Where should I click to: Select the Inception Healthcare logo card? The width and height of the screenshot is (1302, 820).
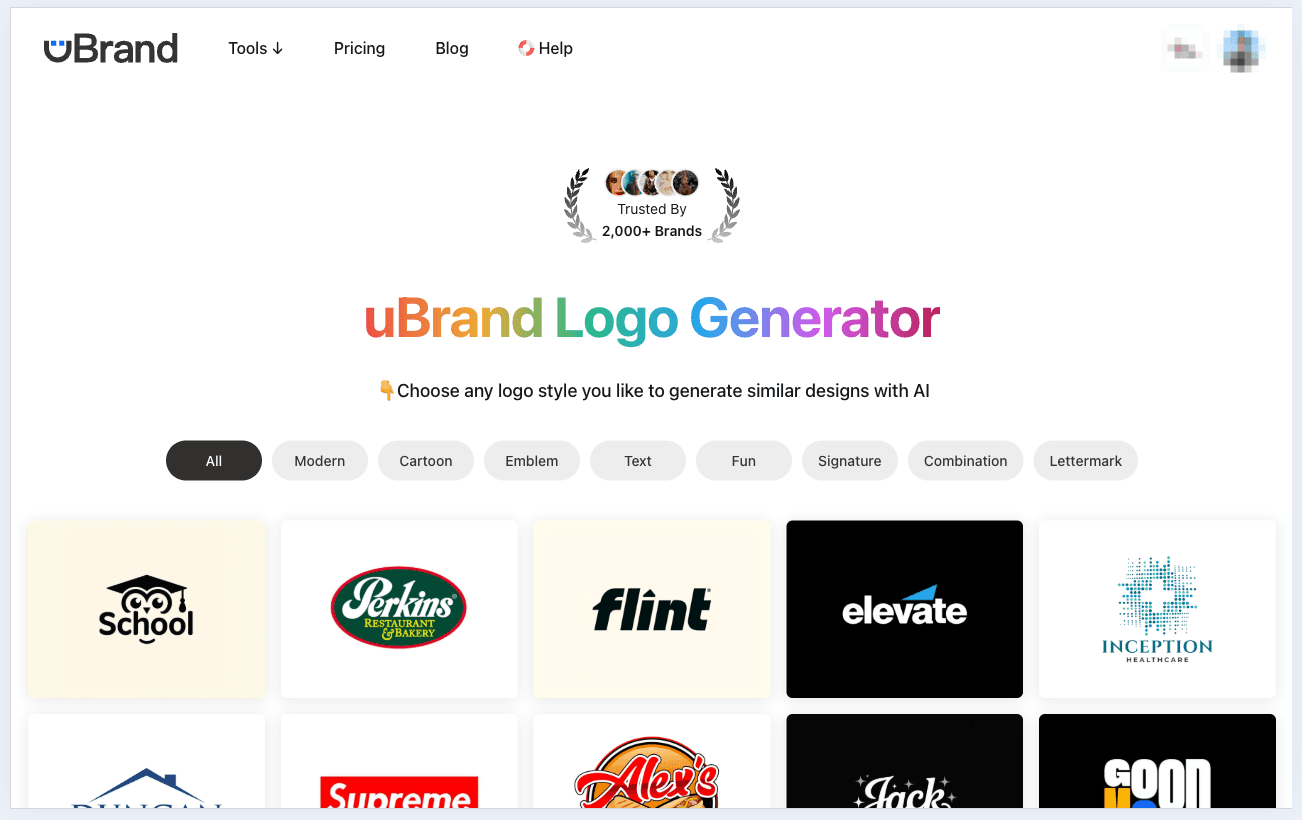pos(1158,609)
